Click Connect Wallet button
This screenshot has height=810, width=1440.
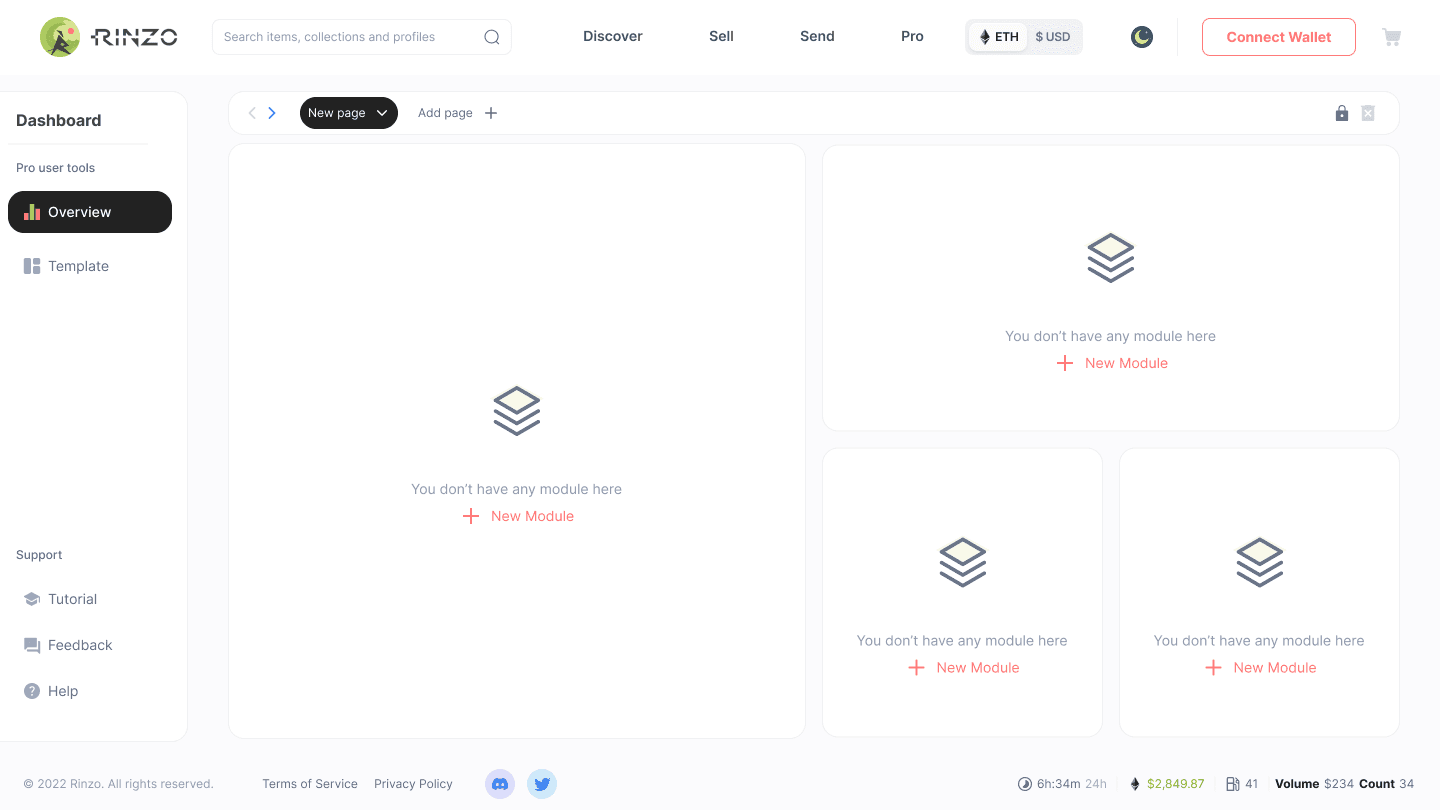[x=1279, y=37]
